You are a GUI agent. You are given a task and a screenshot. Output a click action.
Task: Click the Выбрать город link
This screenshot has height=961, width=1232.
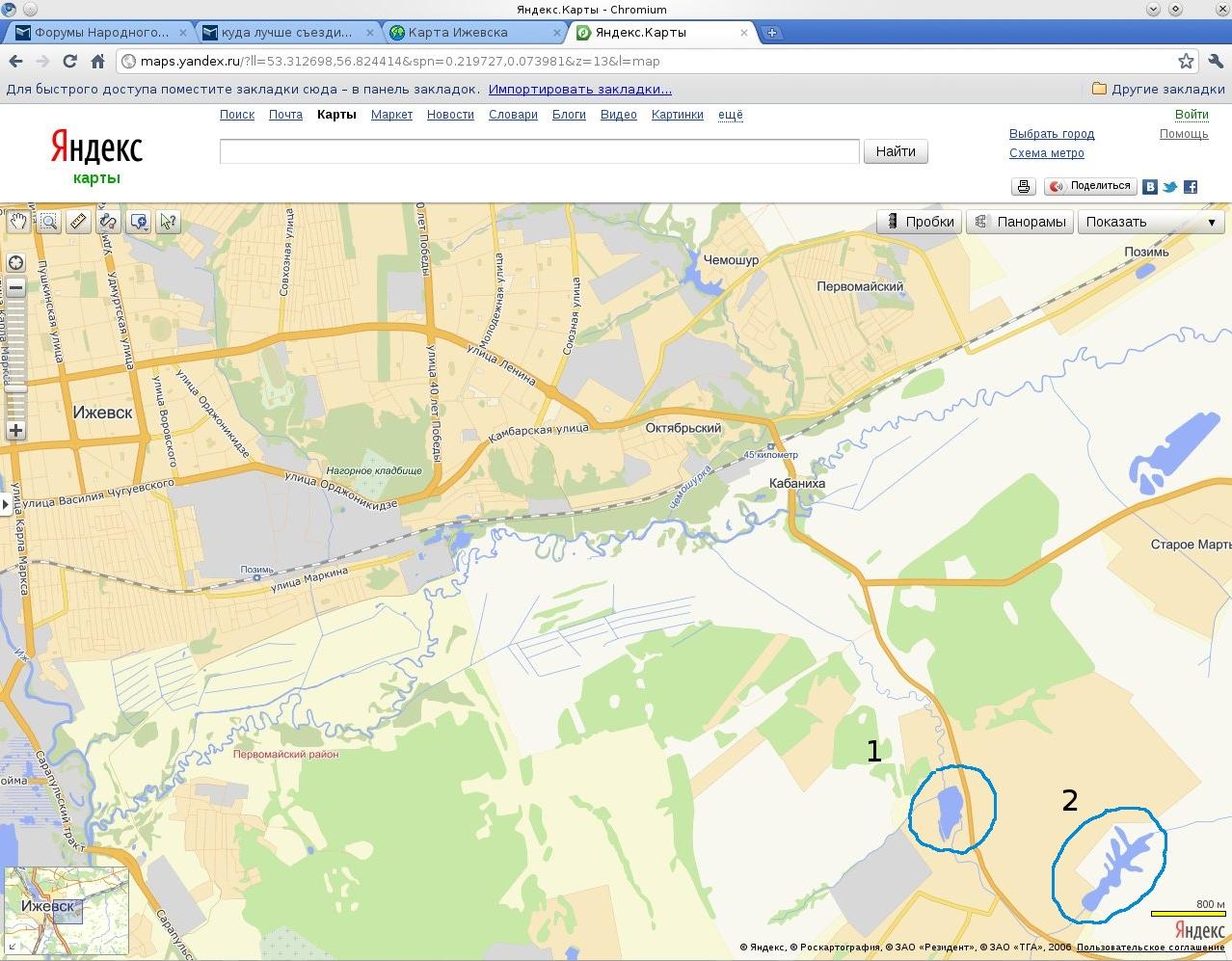(1052, 134)
